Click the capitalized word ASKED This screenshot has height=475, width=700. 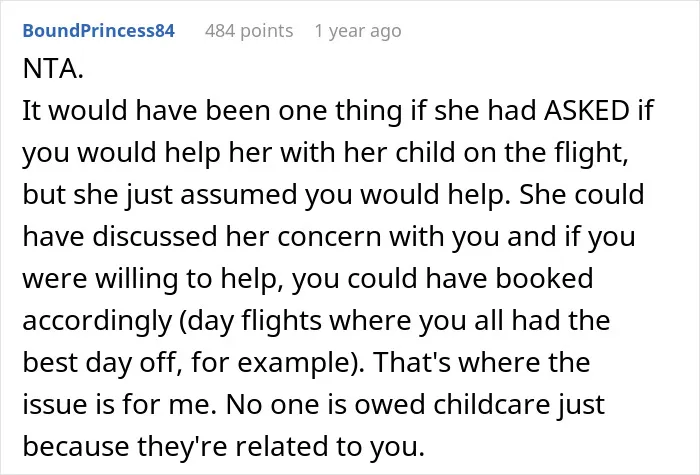click(x=586, y=110)
